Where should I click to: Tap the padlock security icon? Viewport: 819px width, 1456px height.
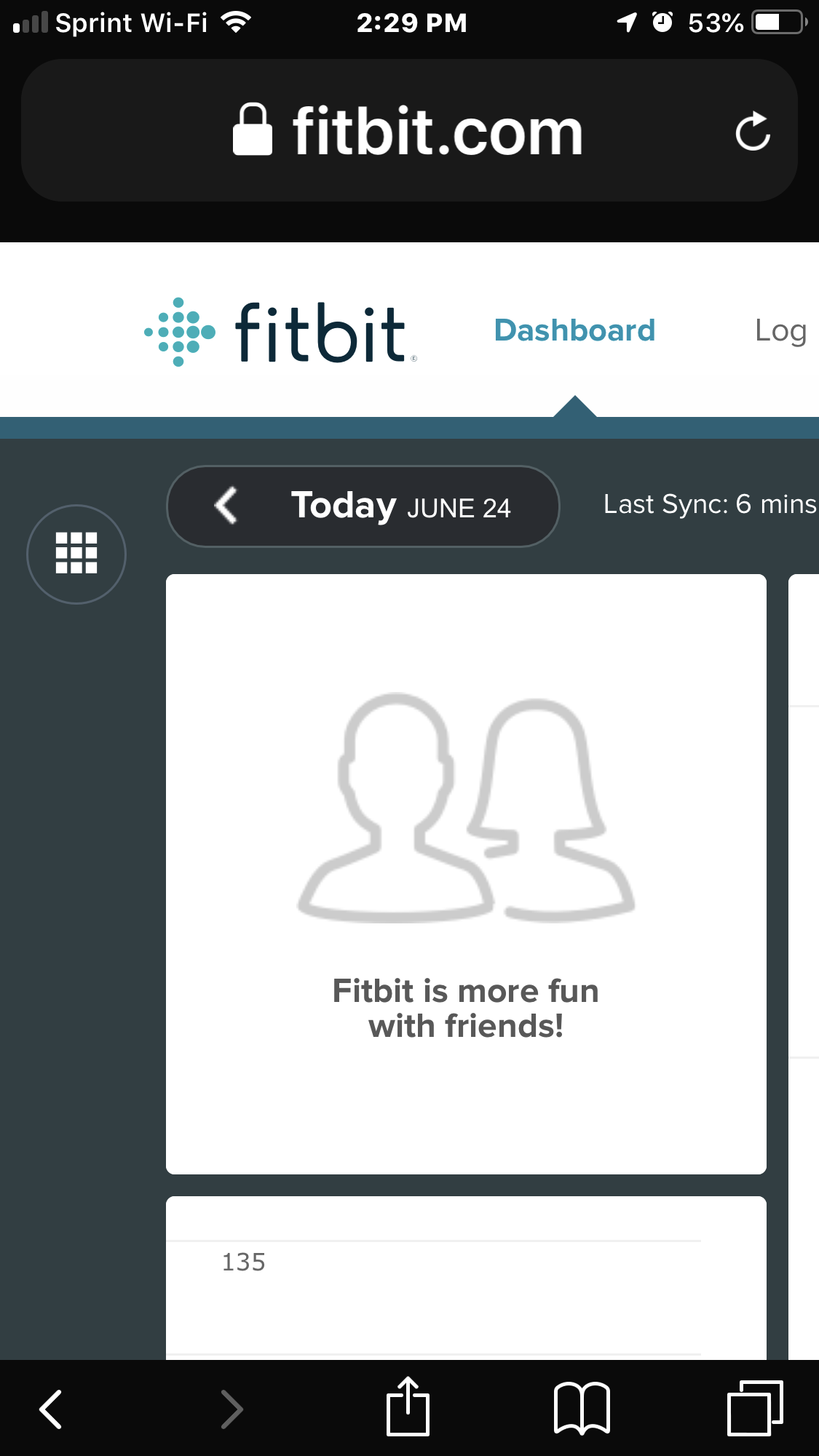coord(252,130)
